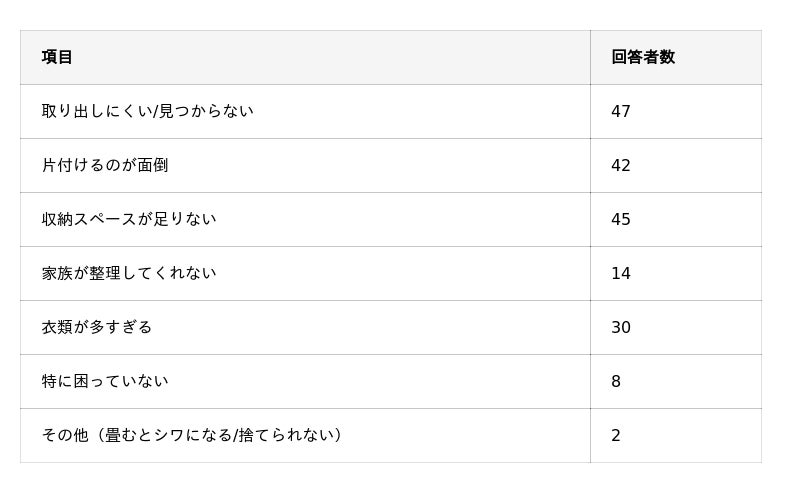Screen dimensions: 800x493
Task: Select the 取り出しにくい/見つからない row label
Action: click(305, 111)
